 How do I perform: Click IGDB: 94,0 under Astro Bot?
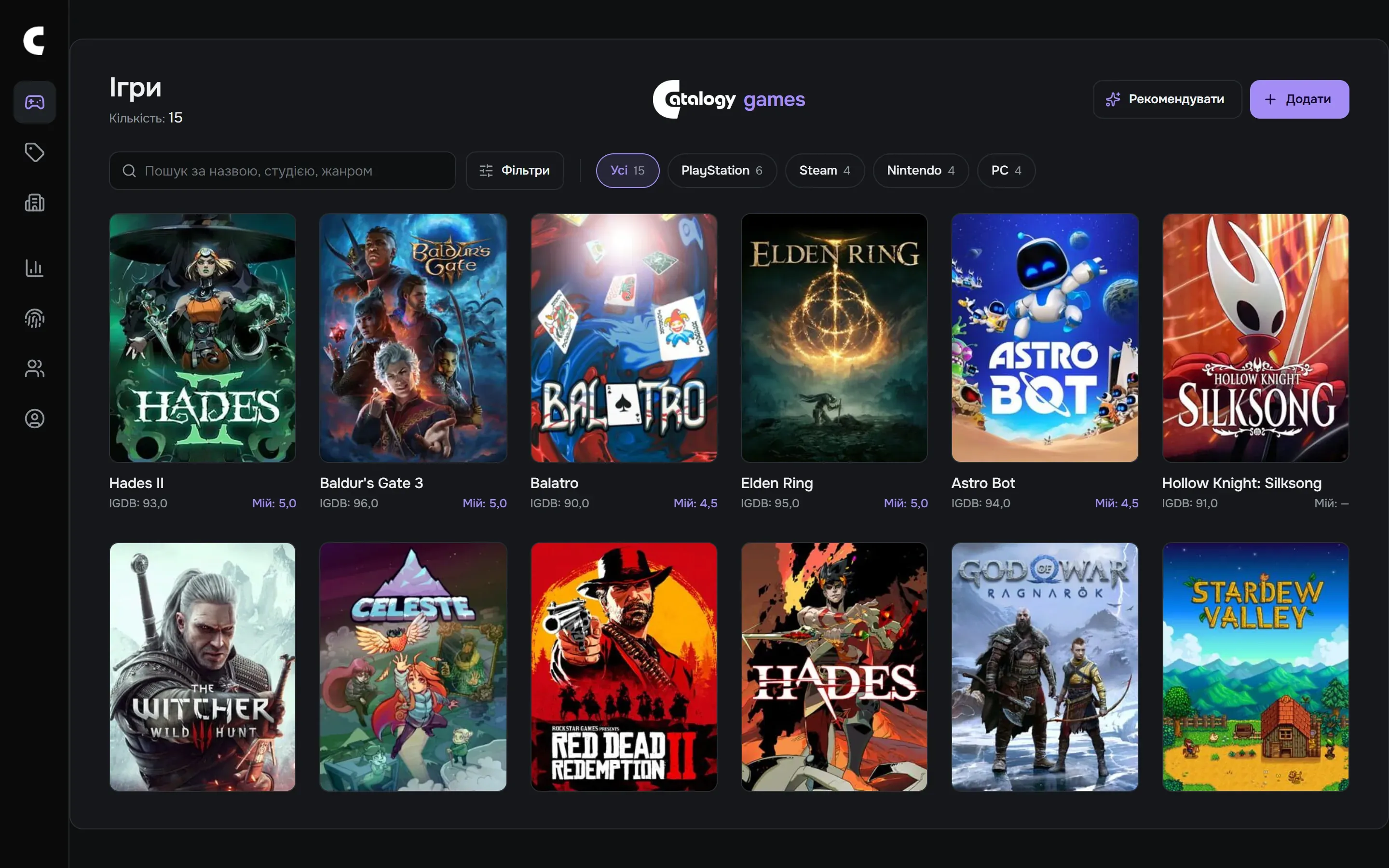click(981, 503)
